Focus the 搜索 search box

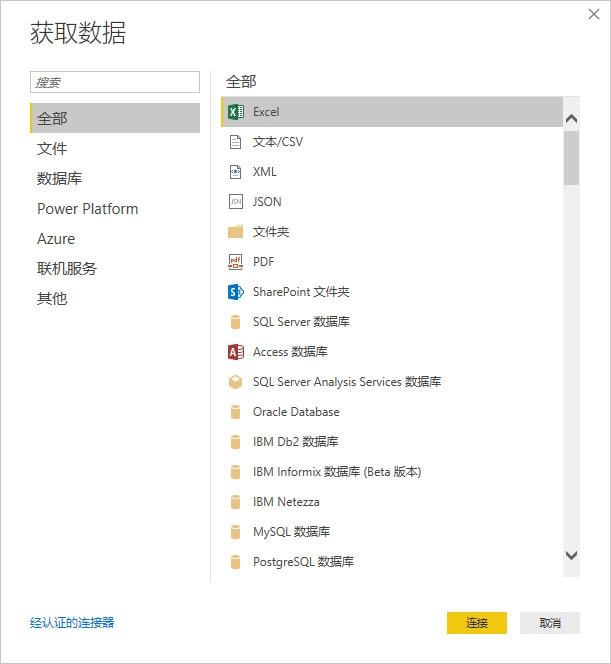(x=115, y=82)
